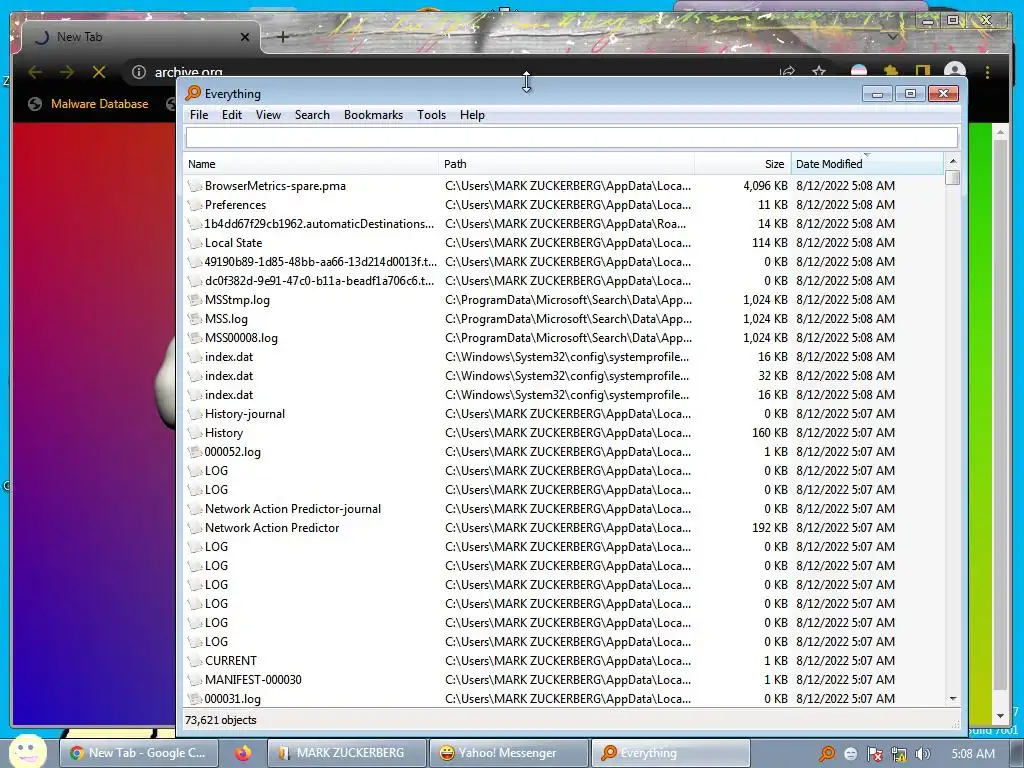Select the CURRENT file icon

coord(195,661)
